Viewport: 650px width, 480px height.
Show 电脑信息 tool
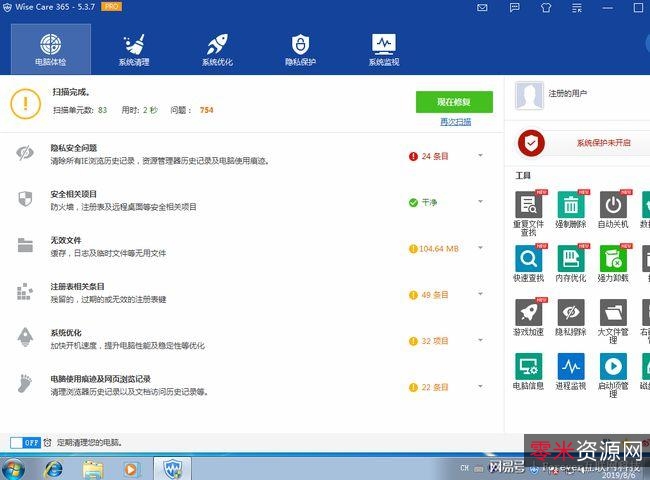click(529, 371)
